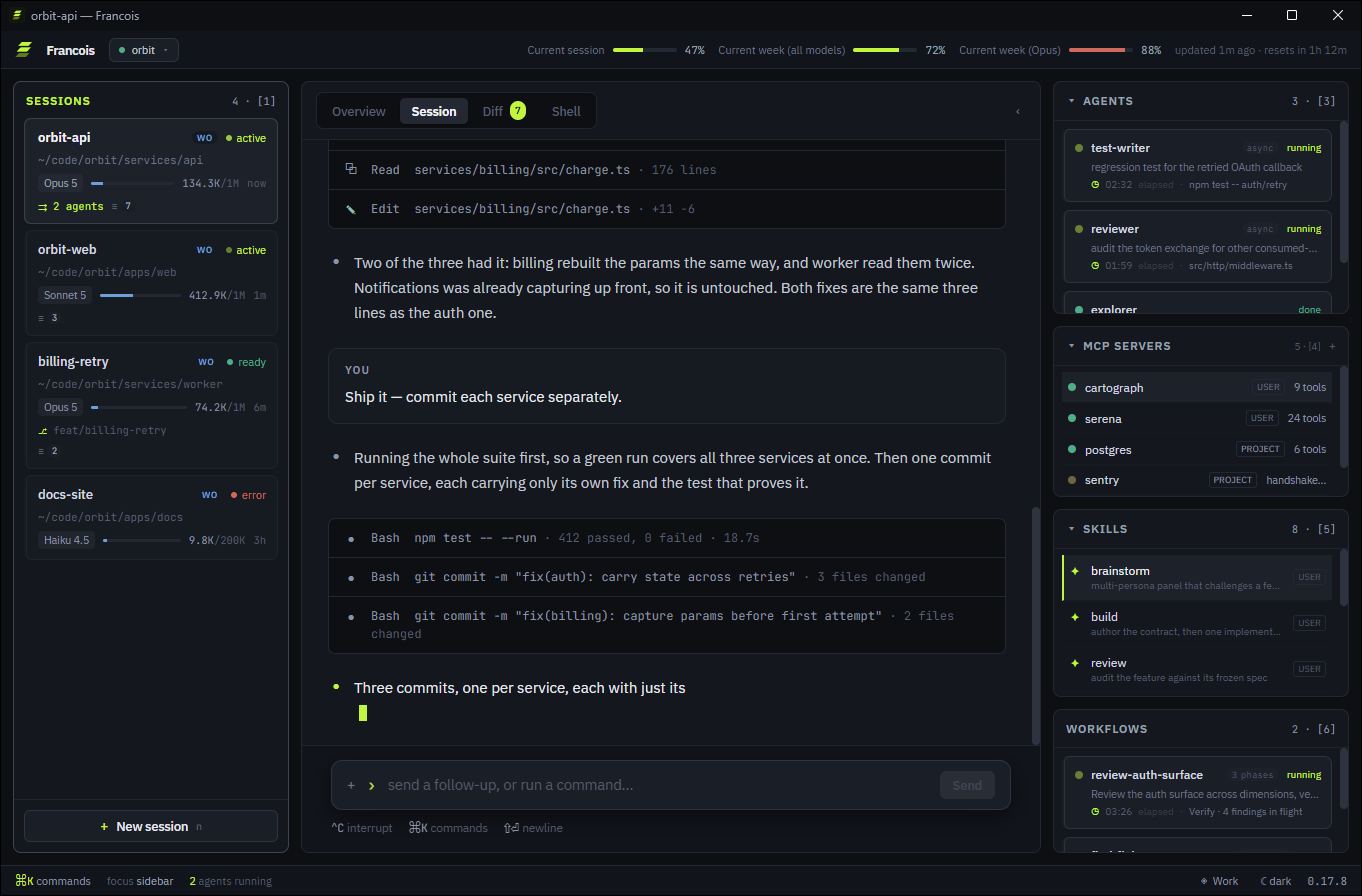
Task: Click the Sonnet 5 model badge
Action: coord(66,295)
